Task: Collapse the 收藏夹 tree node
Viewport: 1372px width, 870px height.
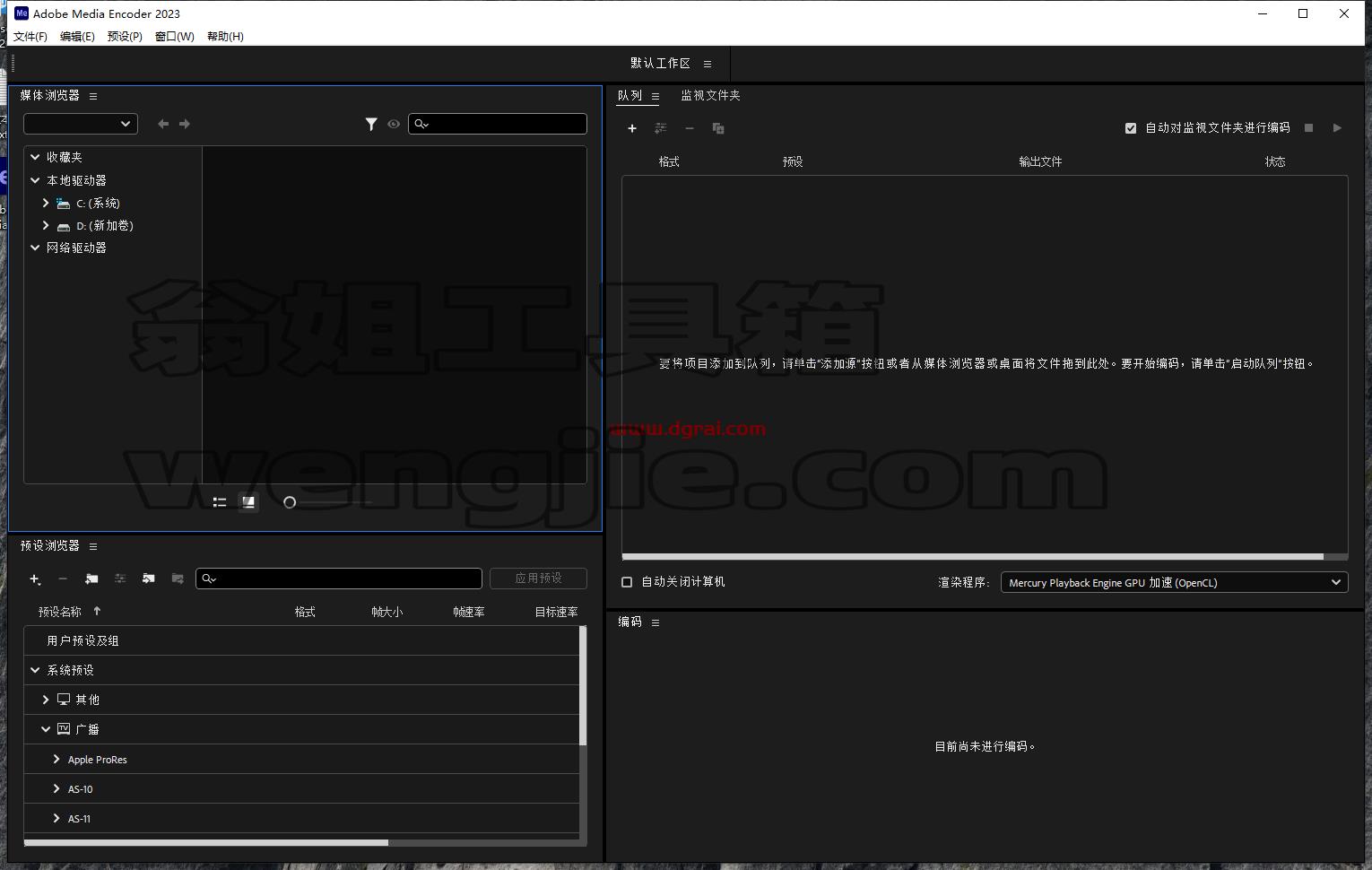Action: pyautogui.click(x=35, y=157)
